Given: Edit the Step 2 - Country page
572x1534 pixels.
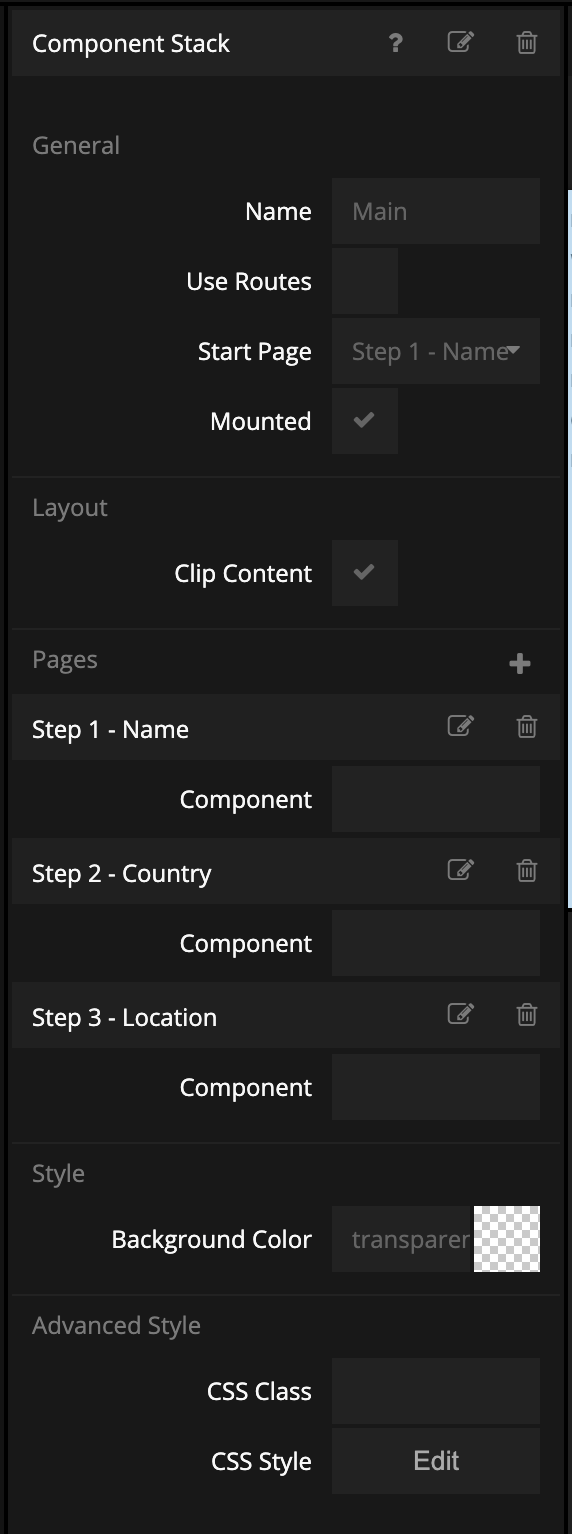Looking at the screenshot, I should [x=460, y=871].
